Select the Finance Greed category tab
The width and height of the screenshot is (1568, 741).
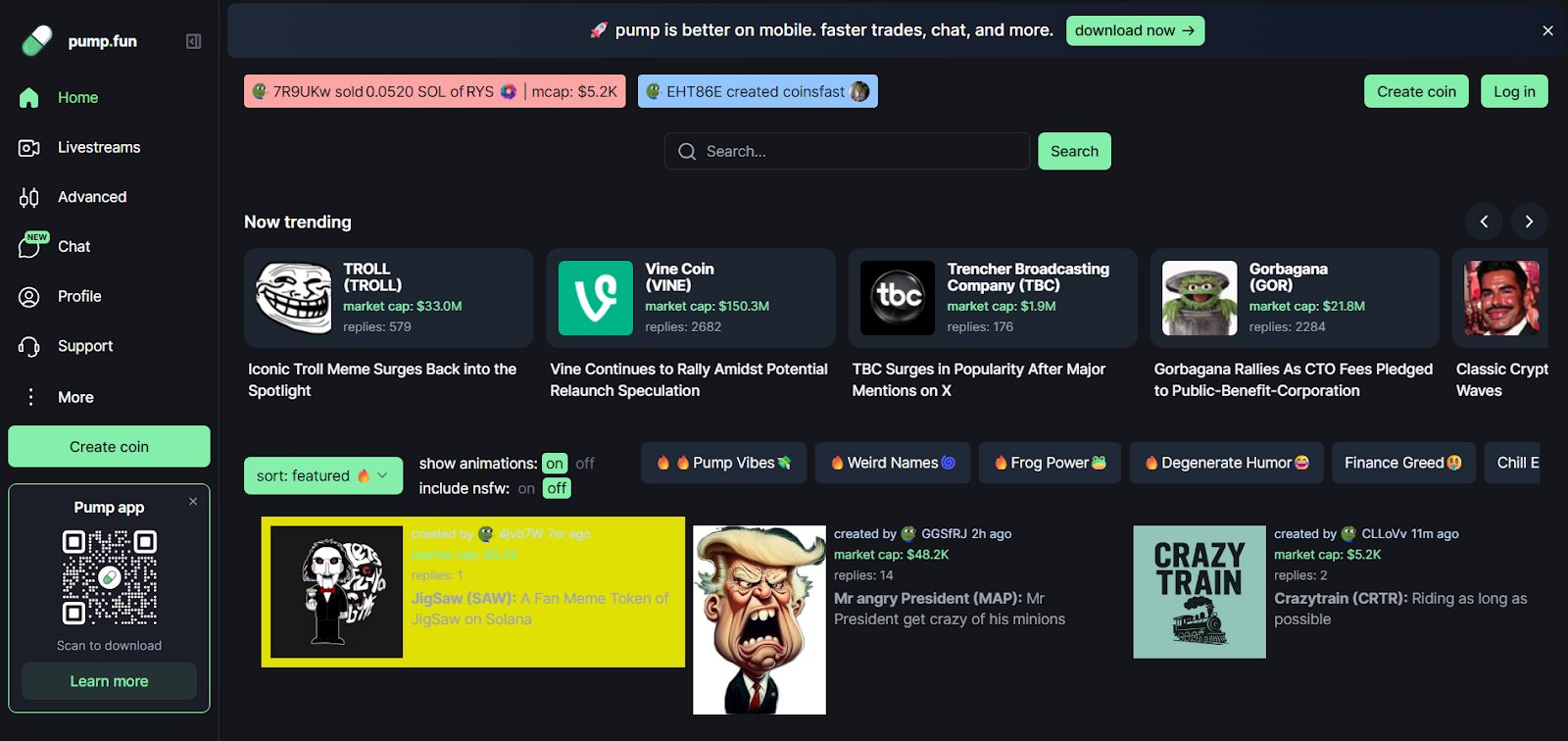1403,463
